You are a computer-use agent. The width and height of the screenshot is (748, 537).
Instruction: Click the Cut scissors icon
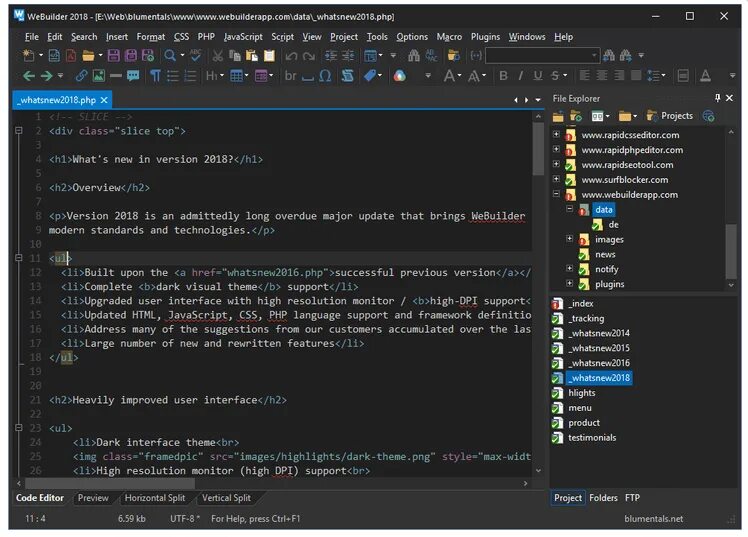(x=218, y=56)
